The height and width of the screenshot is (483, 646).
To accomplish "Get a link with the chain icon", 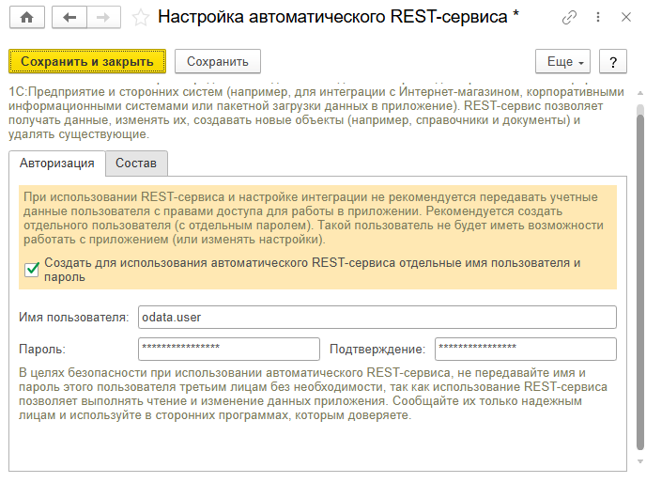I will 569,17.
